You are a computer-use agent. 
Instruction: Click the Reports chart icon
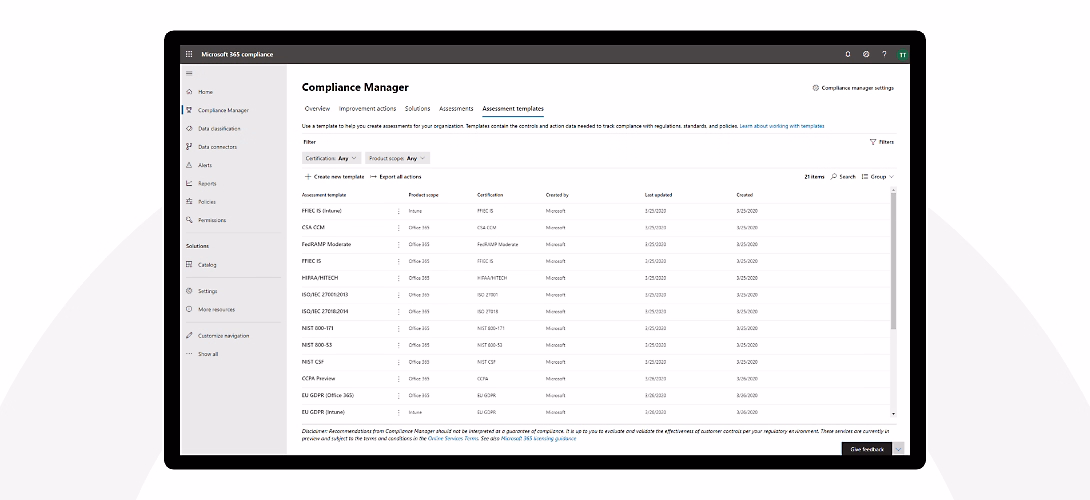[x=189, y=184]
